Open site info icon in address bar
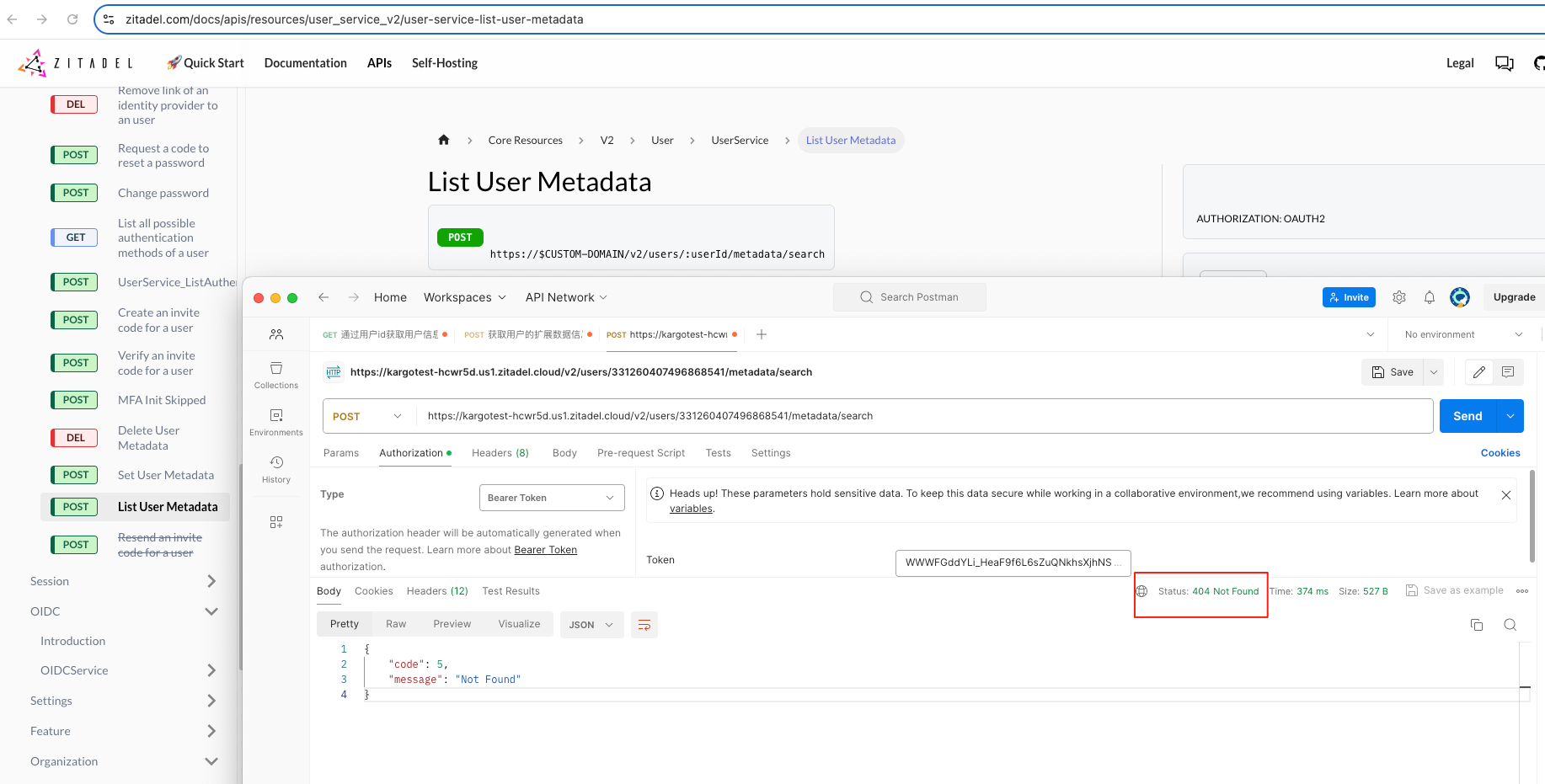Image resolution: width=1545 pixels, height=784 pixels. point(109,19)
